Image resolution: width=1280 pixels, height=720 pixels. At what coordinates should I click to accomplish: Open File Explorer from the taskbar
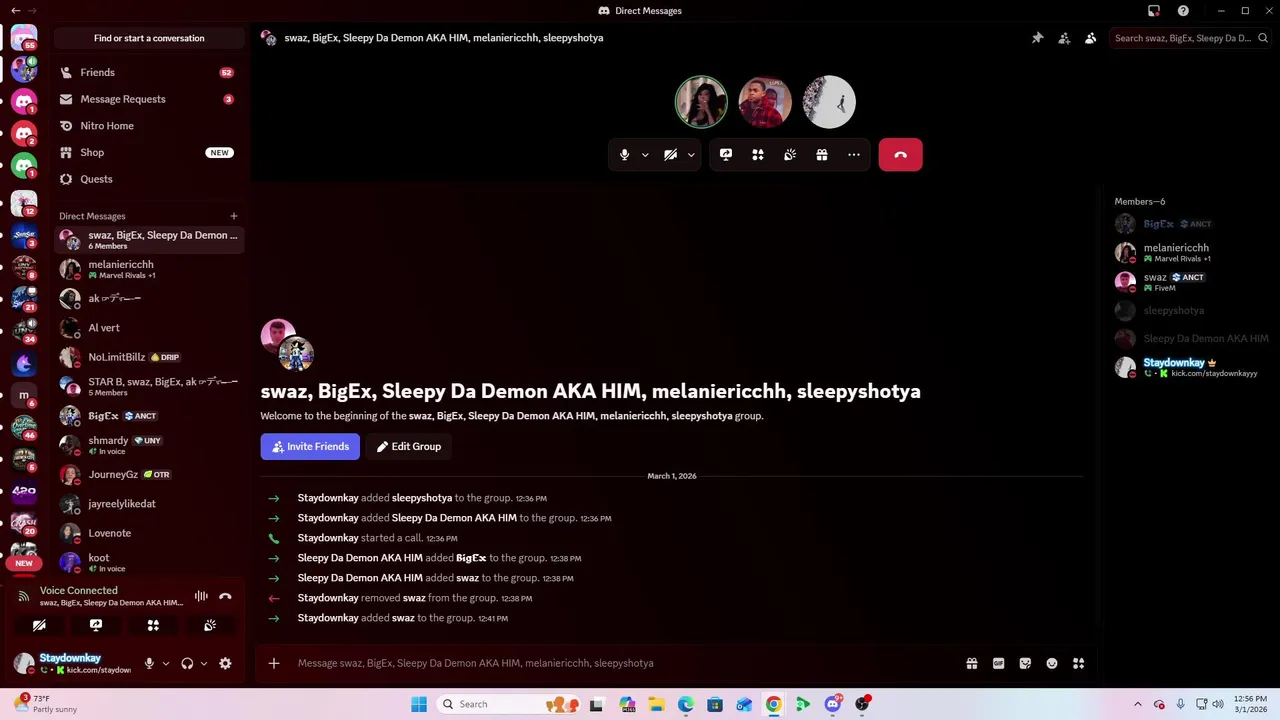pyautogui.click(x=656, y=704)
